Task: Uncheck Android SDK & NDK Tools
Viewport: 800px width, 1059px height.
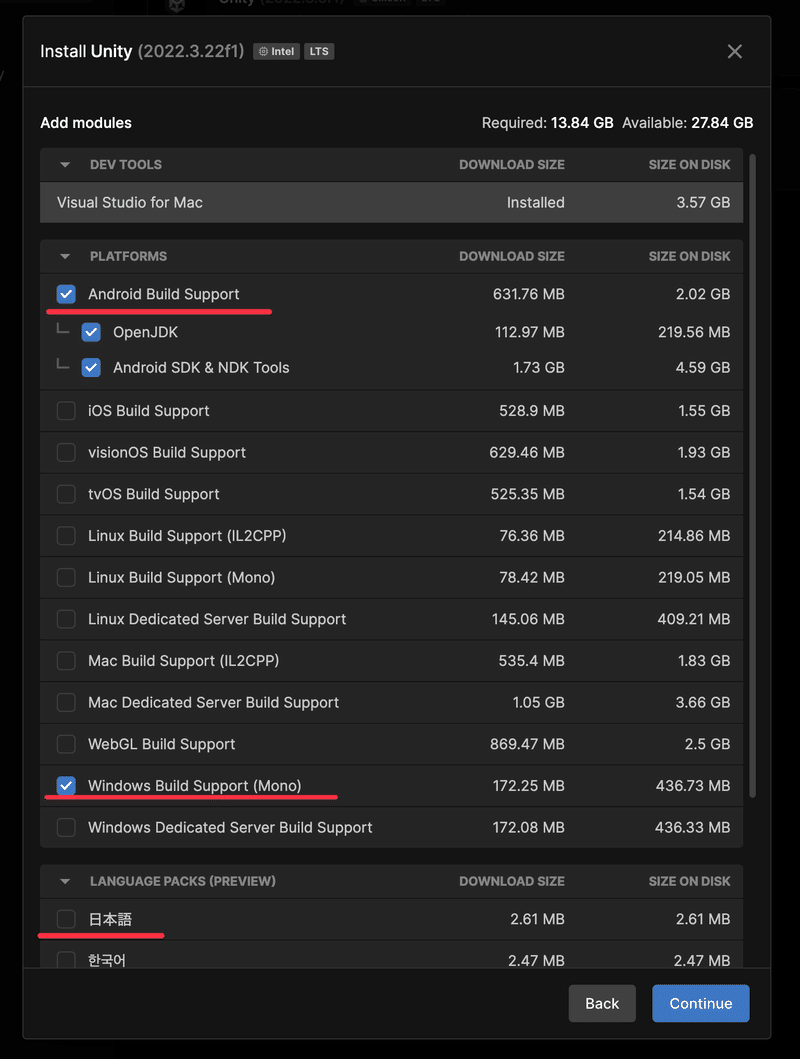Action: click(91, 368)
